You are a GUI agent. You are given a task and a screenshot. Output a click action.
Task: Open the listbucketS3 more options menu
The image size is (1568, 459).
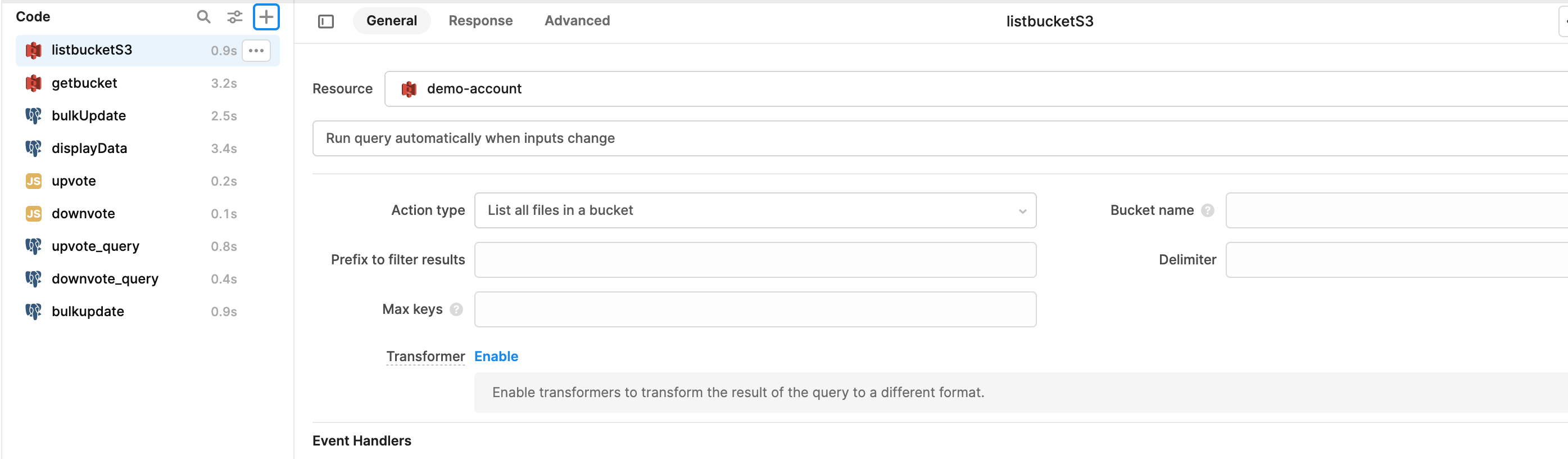coord(256,51)
